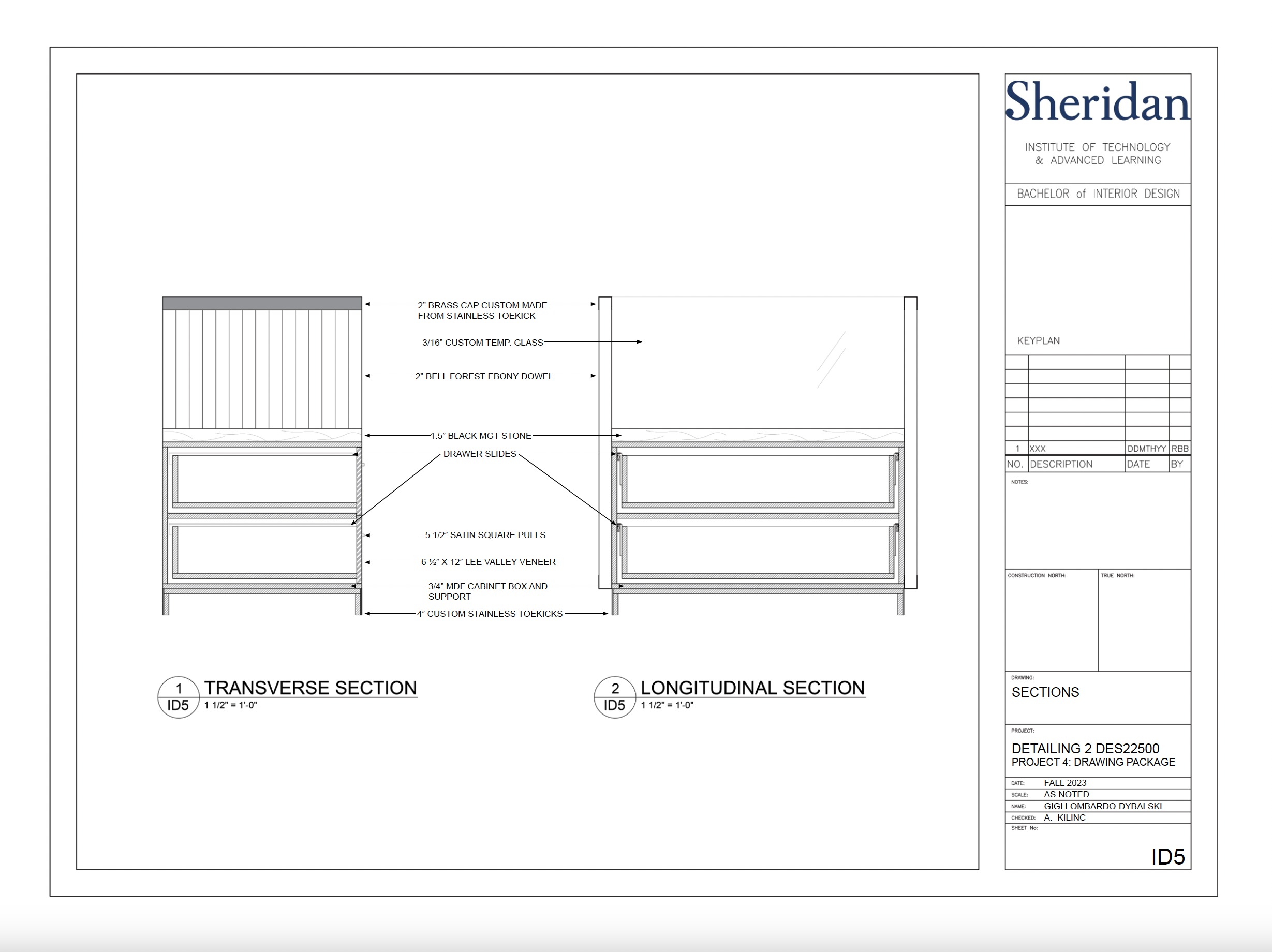Screen dimensions: 1272x952
Task: Click the Sheridan logo in title block
Action: (1097, 102)
